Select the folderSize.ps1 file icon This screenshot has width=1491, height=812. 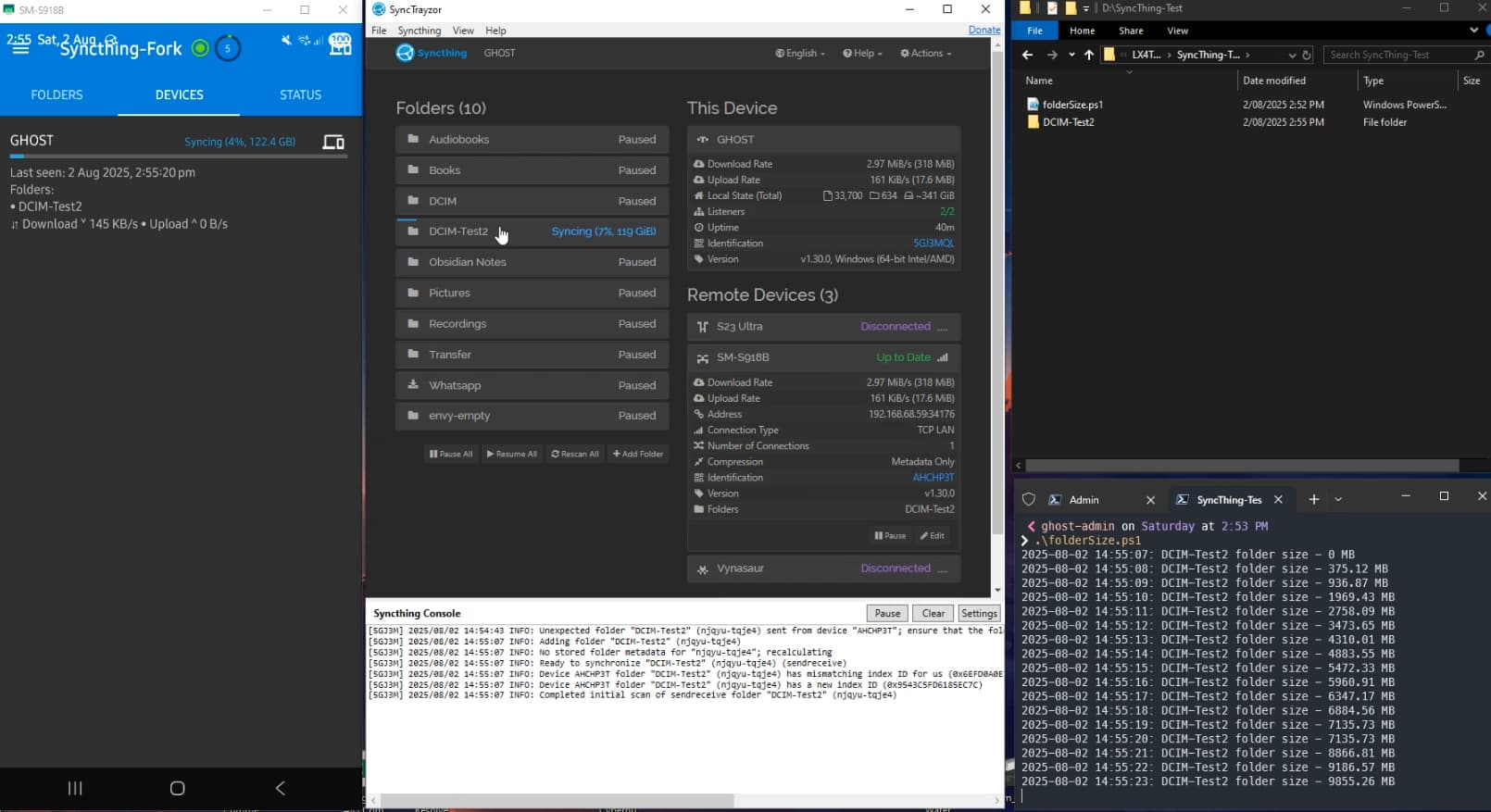click(x=1033, y=105)
